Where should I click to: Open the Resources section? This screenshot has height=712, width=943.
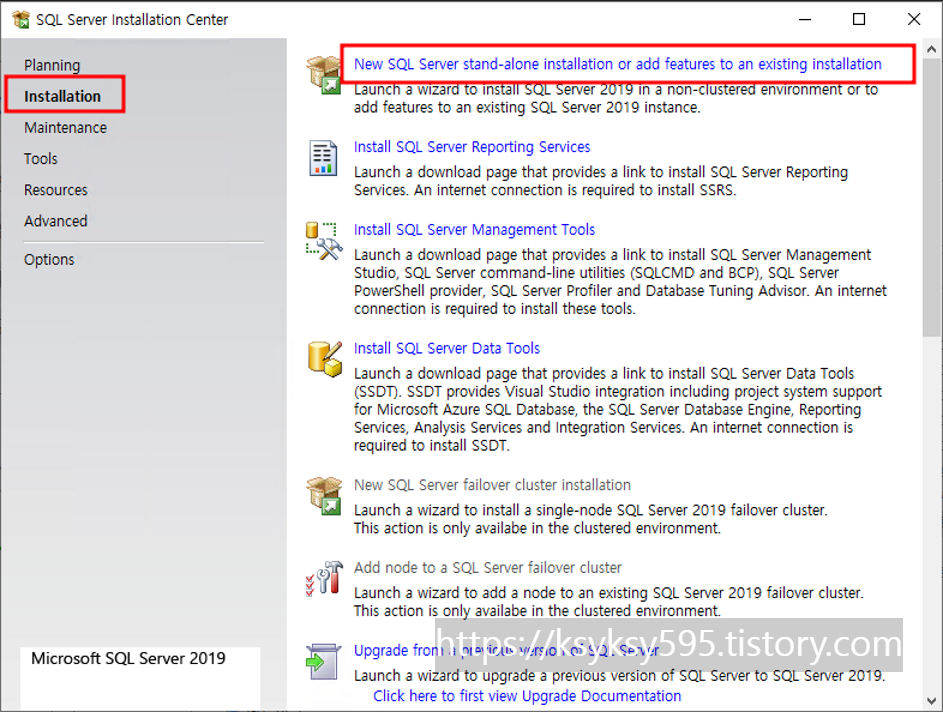56,190
